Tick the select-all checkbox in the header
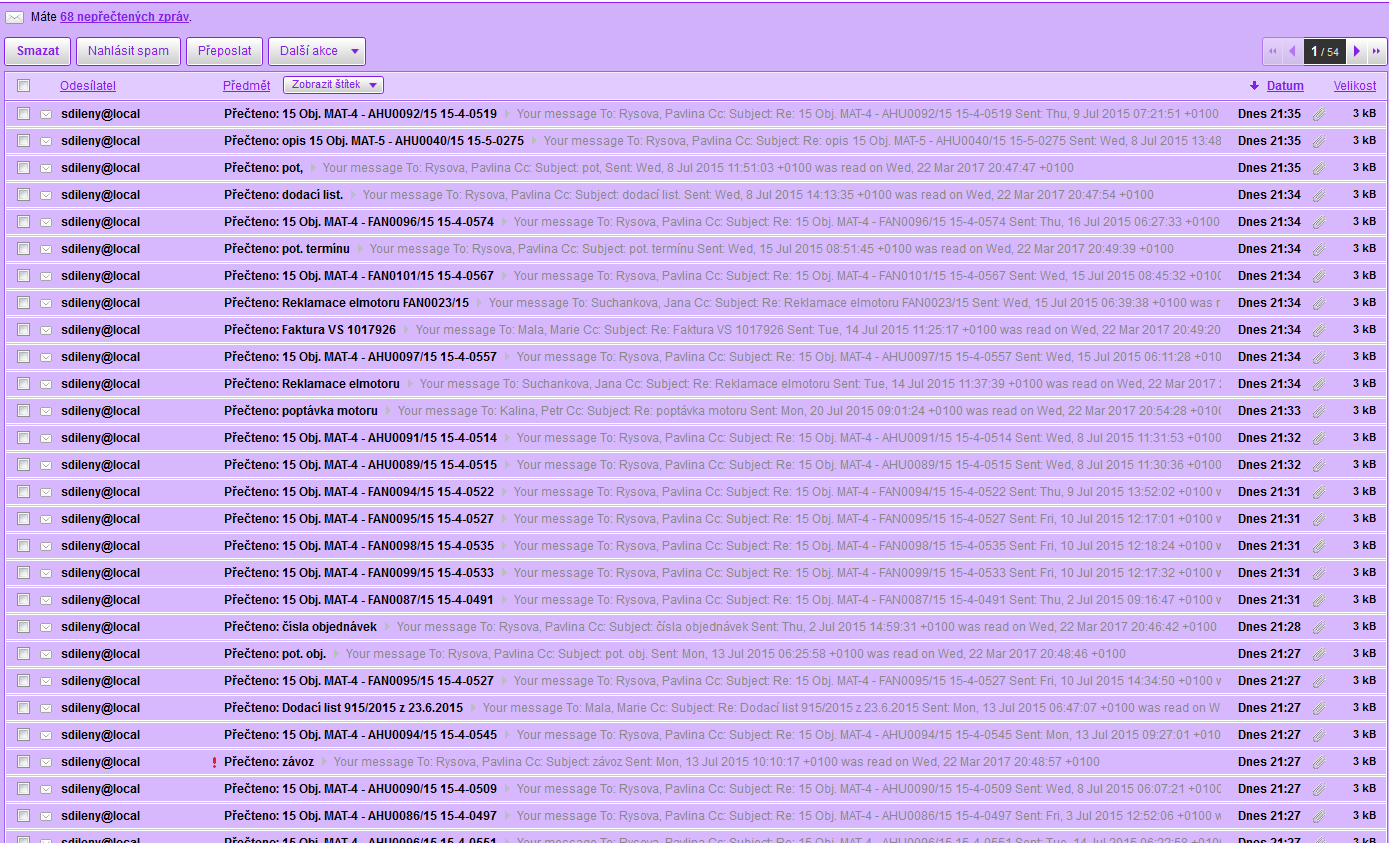Screen dimensions: 1389x843 point(24,86)
